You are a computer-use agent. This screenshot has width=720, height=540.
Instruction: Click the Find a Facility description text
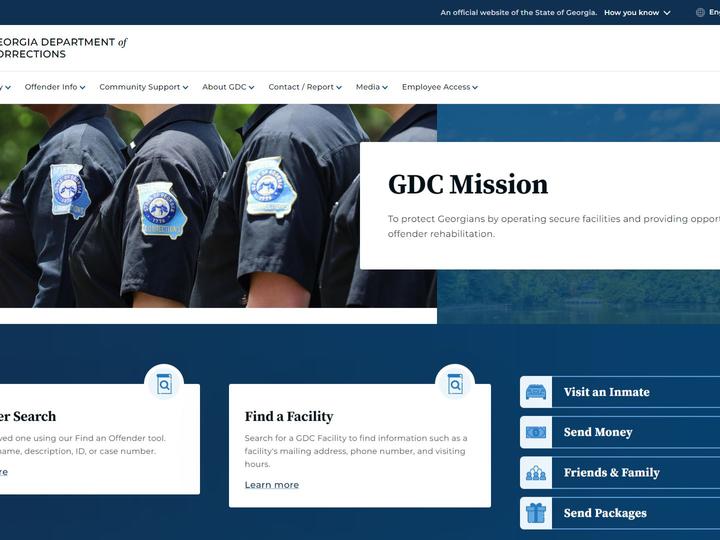pos(356,451)
